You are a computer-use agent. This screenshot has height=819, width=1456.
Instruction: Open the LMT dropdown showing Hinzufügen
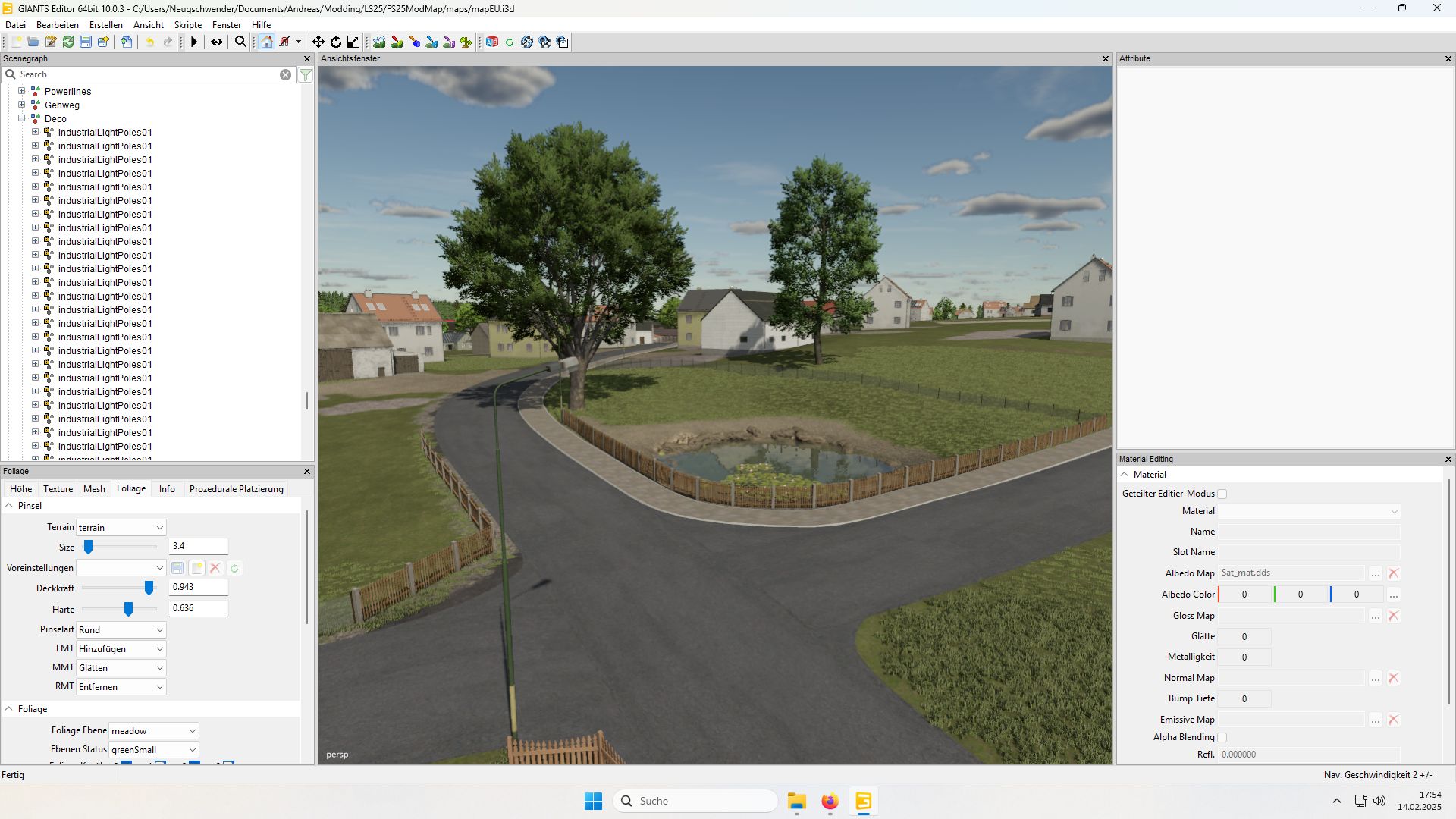coord(121,649)
